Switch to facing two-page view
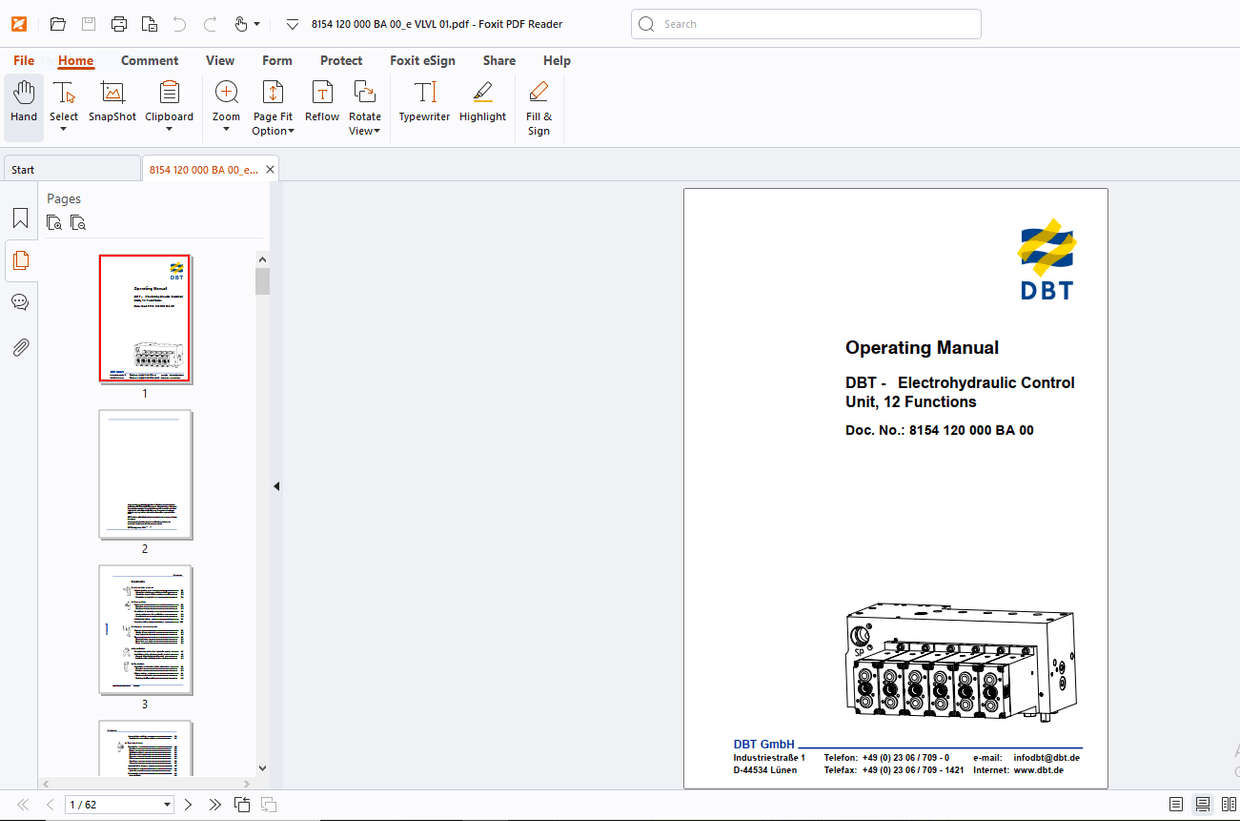The width and height of the screenshot is (1240, 821). pos(1229,805)
